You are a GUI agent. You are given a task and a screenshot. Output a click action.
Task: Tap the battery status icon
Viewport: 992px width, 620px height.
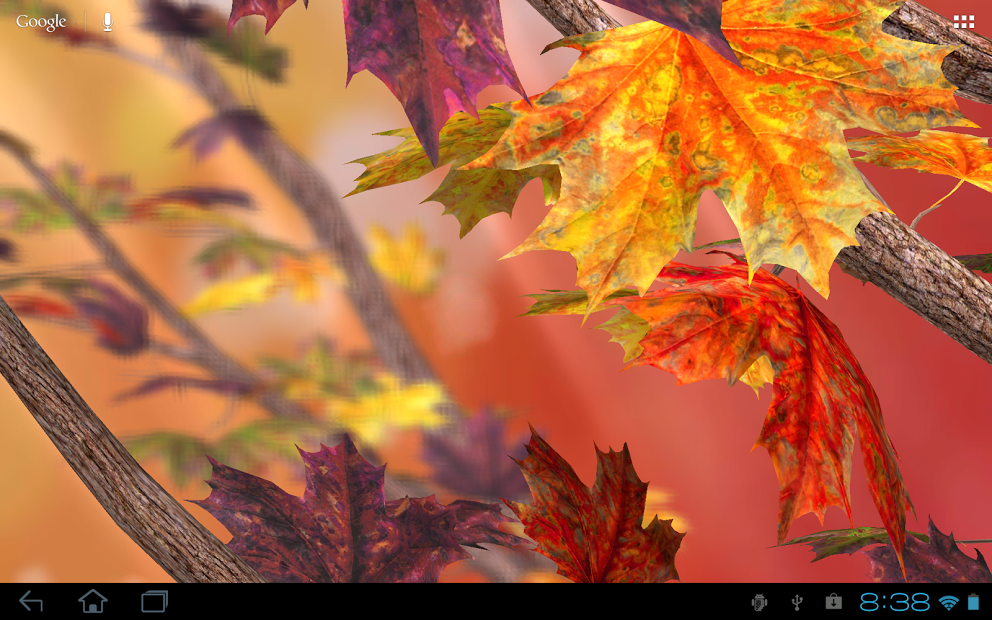(x=972, y=603)
